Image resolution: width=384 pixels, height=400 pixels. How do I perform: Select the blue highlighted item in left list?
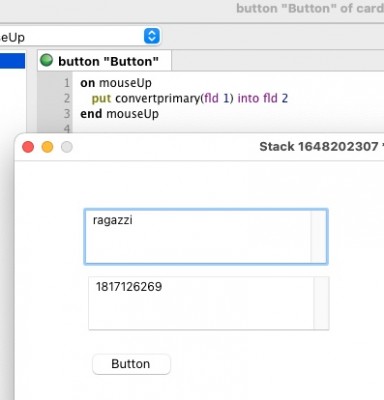[12, 61]
